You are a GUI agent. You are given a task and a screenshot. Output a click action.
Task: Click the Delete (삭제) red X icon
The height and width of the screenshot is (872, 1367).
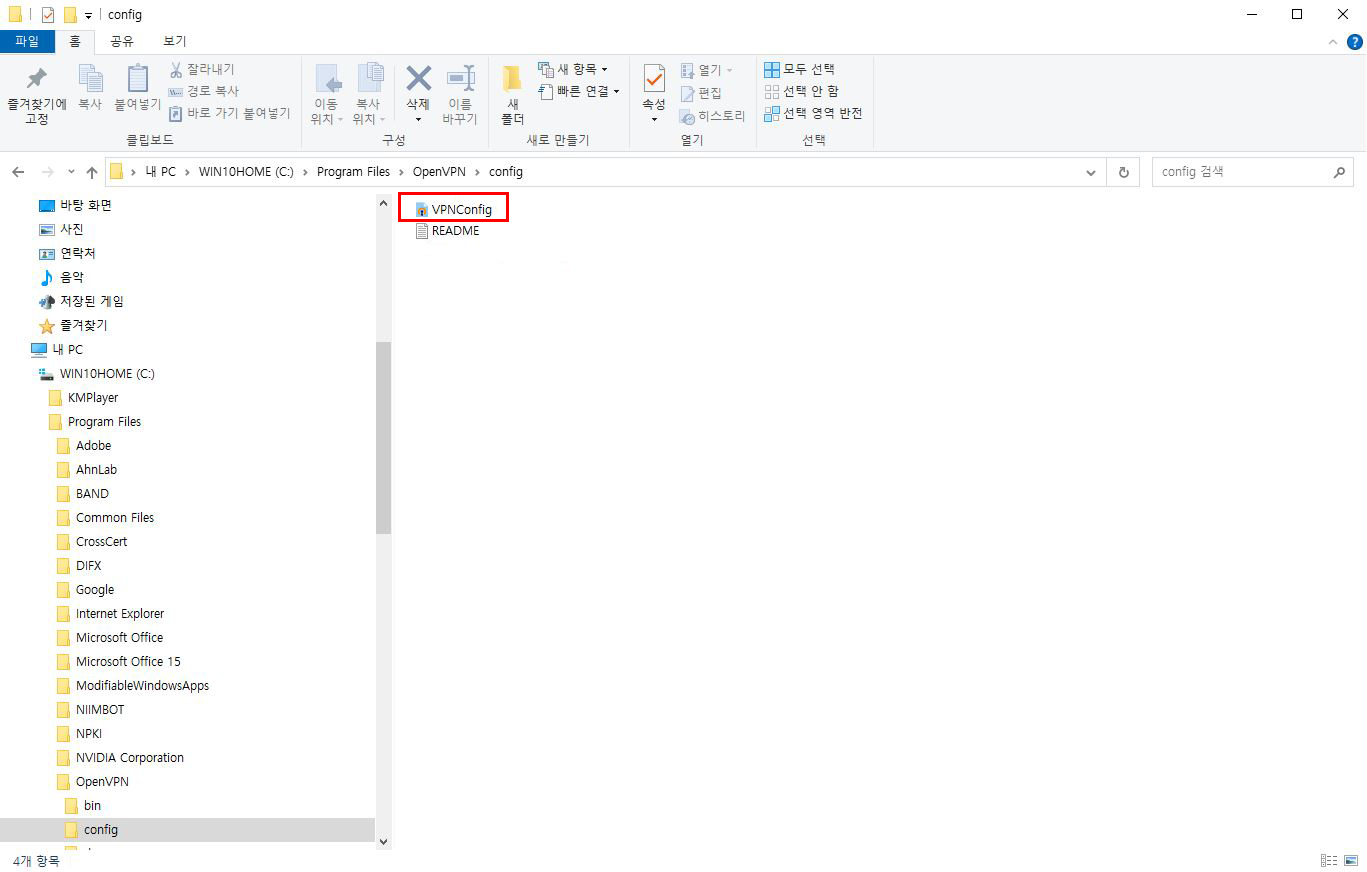coord(418,80)
